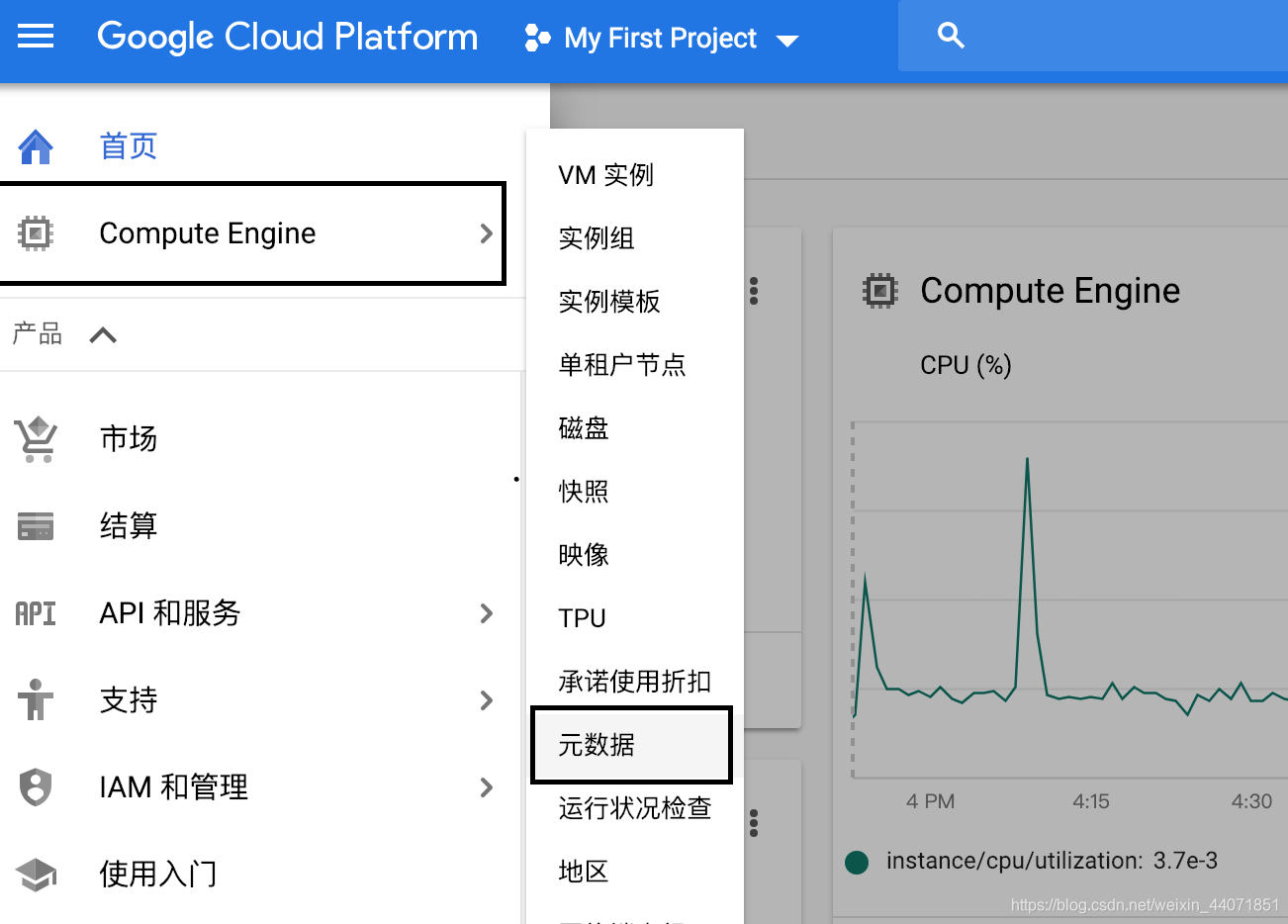The height and width of the screenshot is (924, 1288).
Task: Click the search magnifier icon
Action: point(951,36)
